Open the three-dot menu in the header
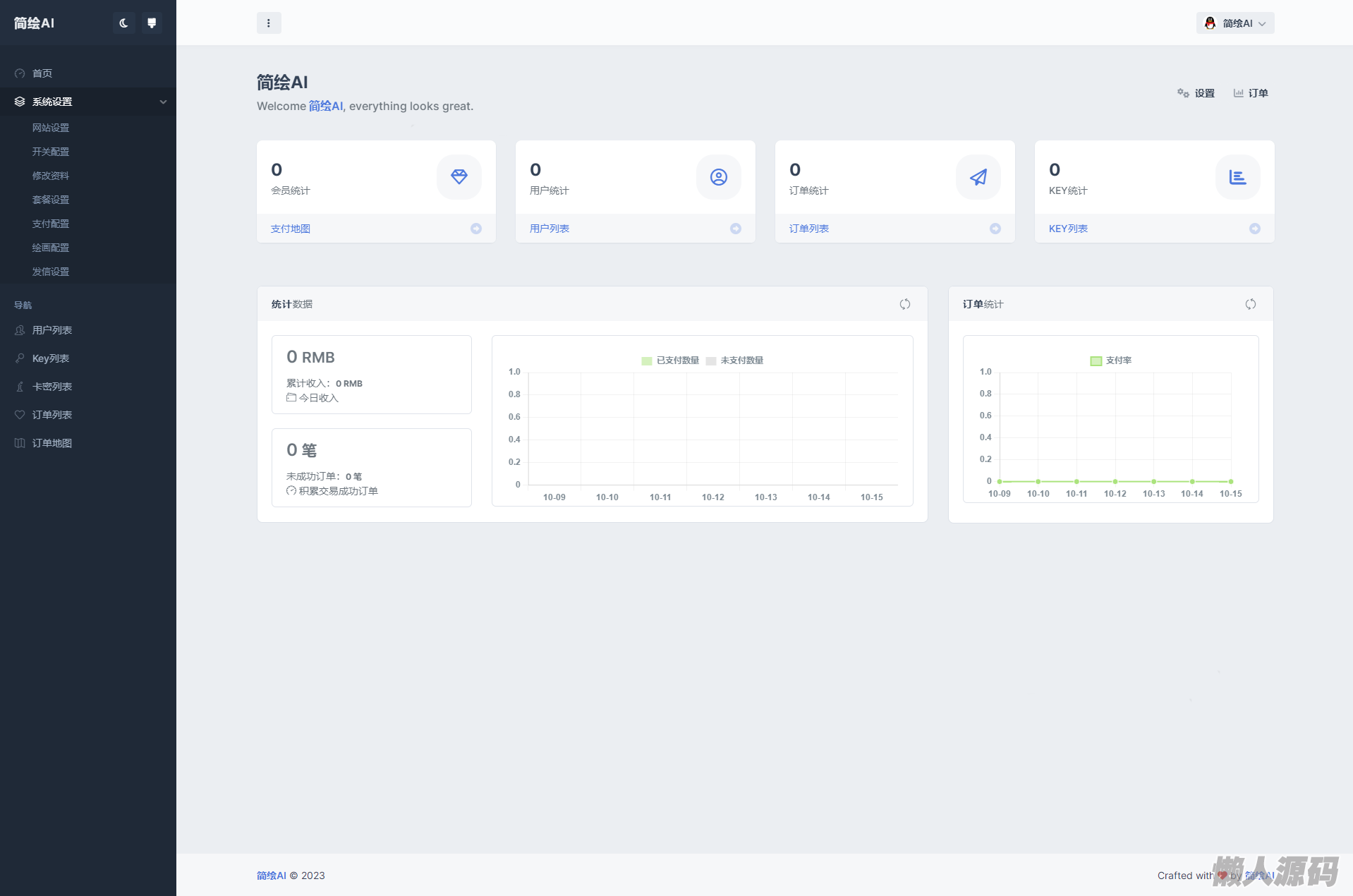This screenshot has height=896, width=1353. point(269,23)
